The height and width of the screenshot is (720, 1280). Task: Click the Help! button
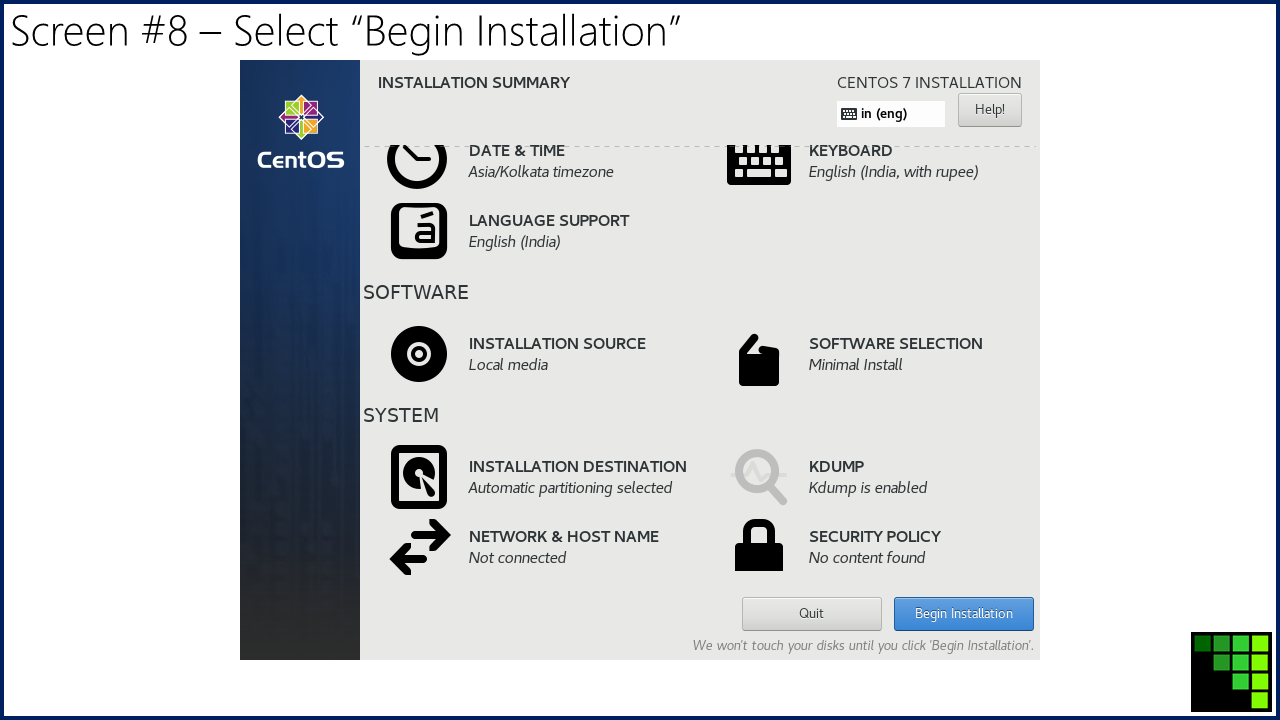click(x=990, y=110)
